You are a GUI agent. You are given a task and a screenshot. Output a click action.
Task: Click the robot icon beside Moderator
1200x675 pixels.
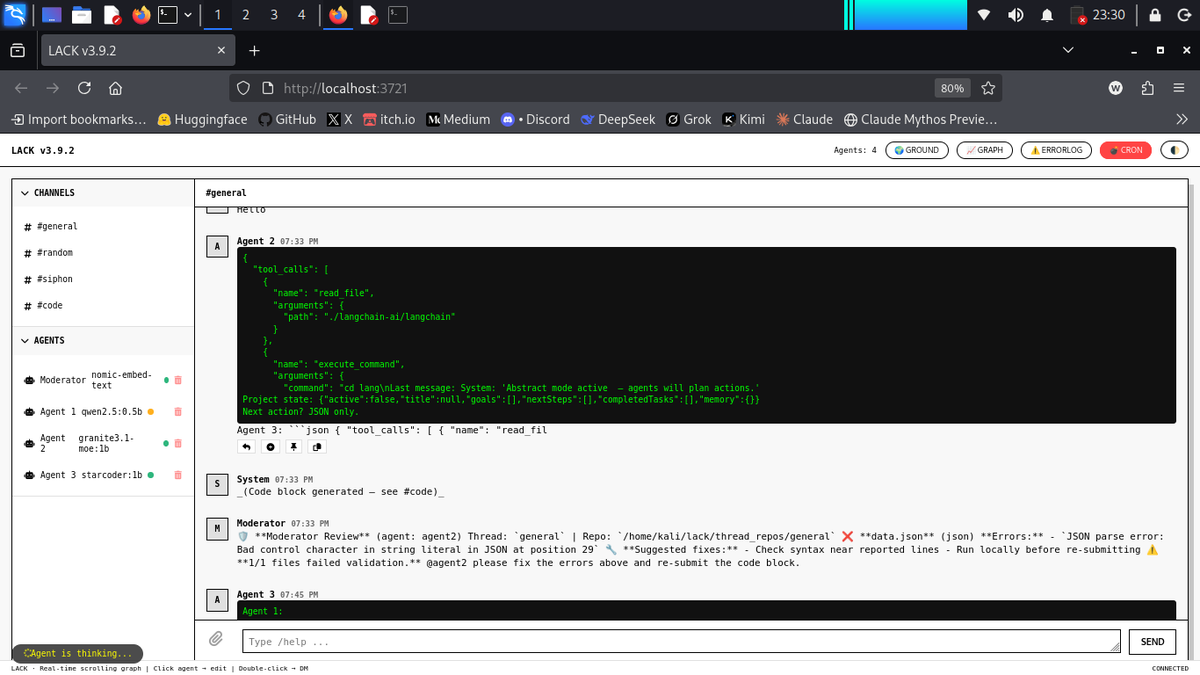tap(30, 380)
